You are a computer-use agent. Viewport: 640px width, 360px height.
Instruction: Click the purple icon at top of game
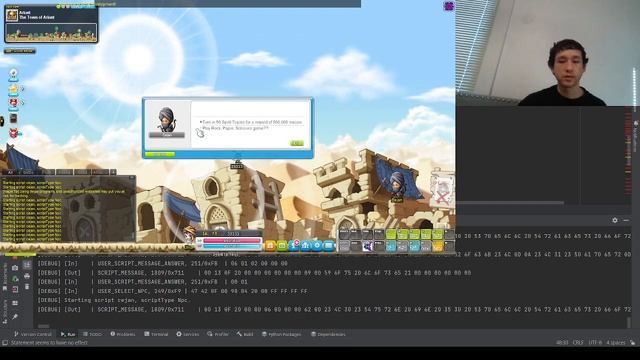[449, 6]
